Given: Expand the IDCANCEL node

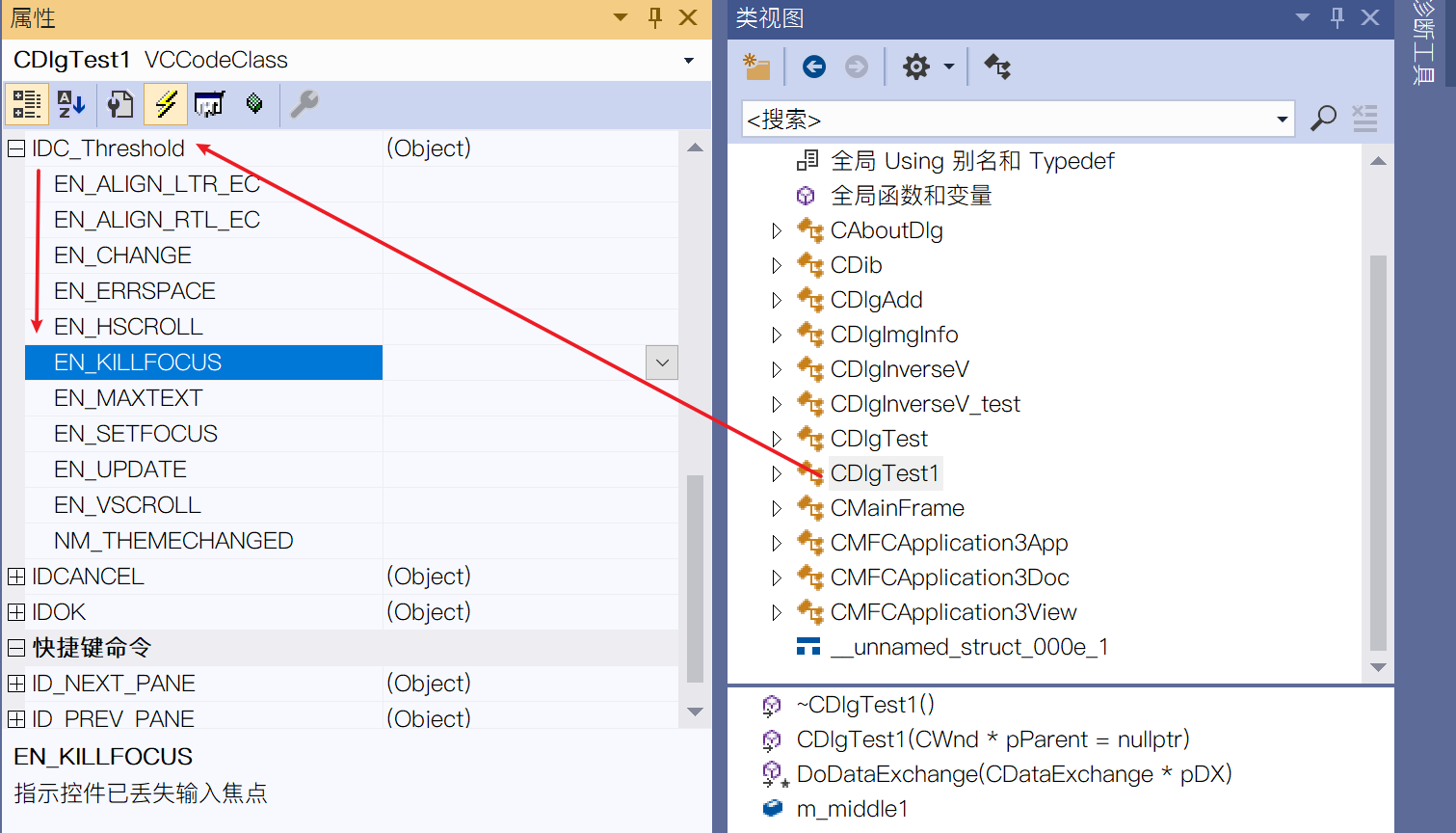Looking at the screenshot, I should click(x=16, y=577).
